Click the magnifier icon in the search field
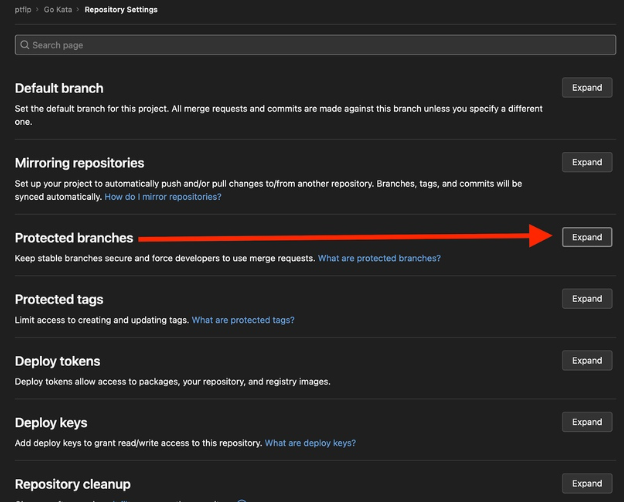 (x=24, y=45)
